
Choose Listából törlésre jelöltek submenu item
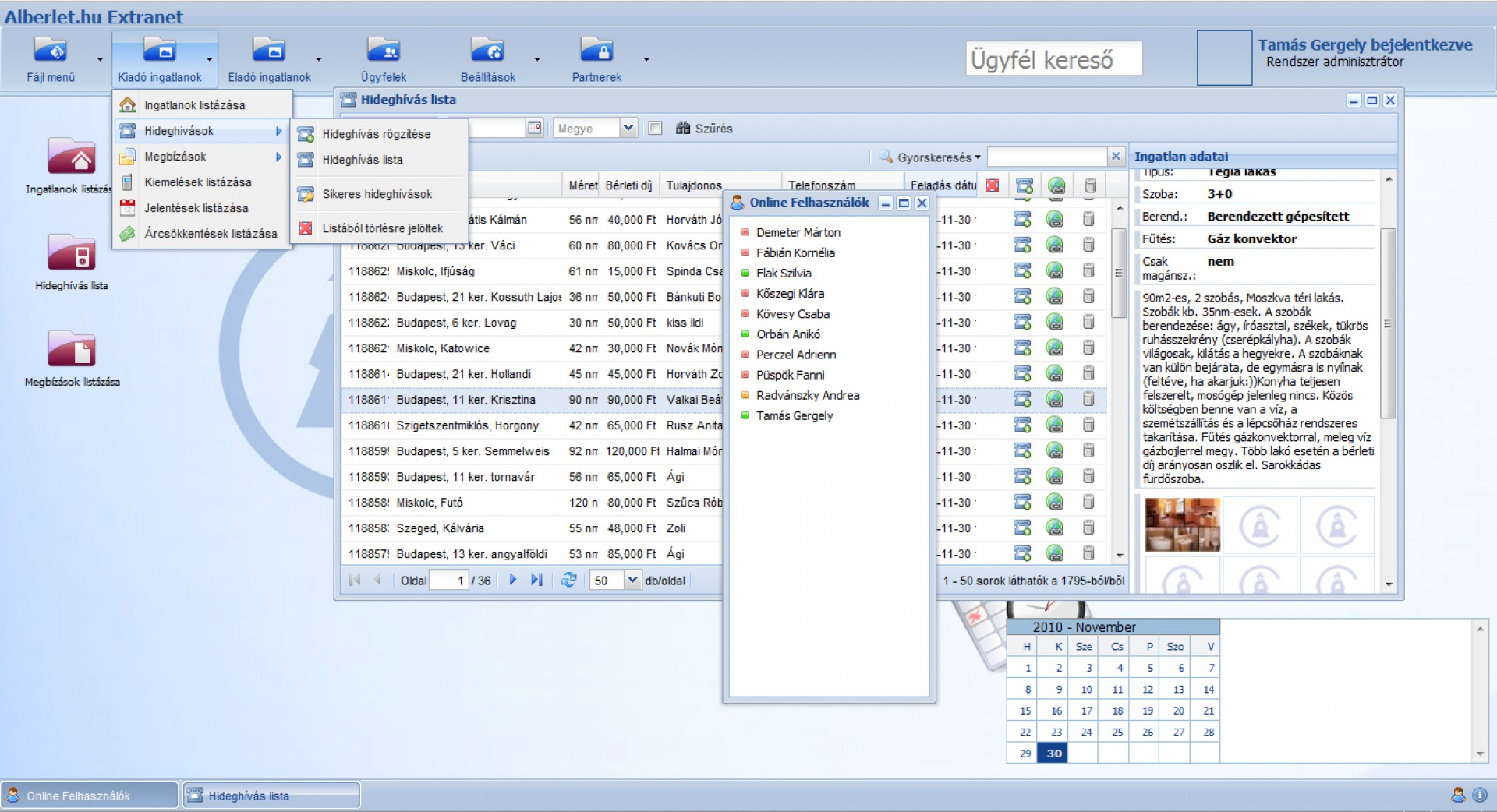[x=380, y=228]
